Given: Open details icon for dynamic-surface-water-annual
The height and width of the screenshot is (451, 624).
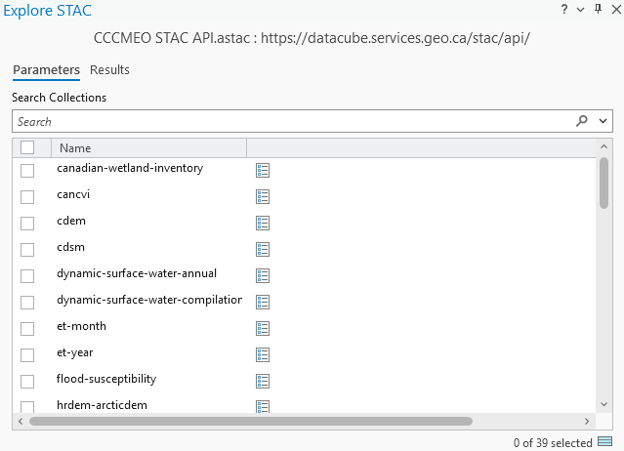Looking at the screenshot, I should [263, 275].
